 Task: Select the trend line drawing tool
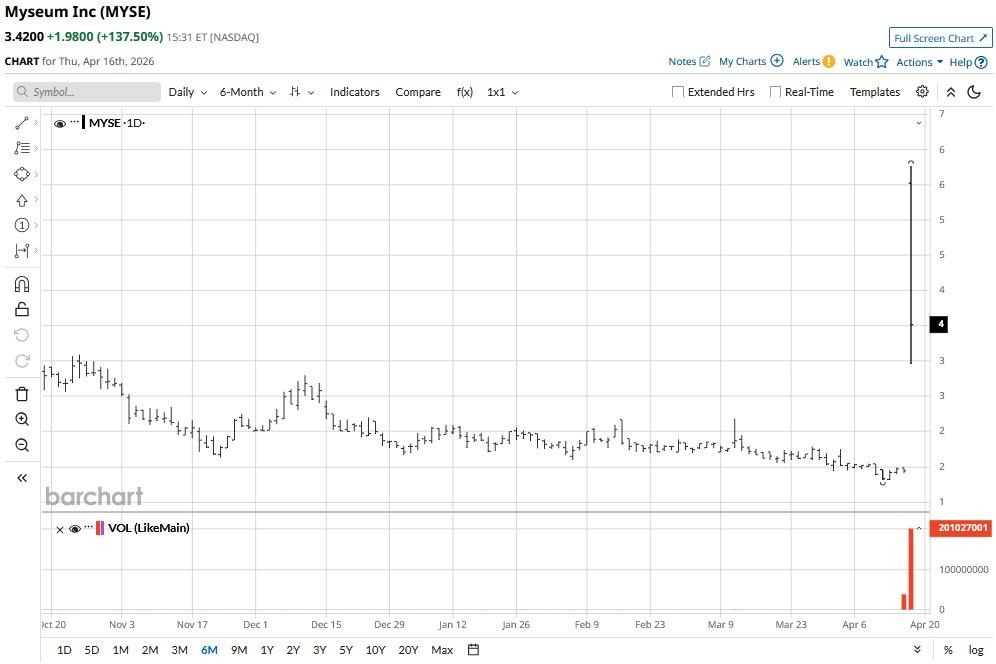coord(22,123)
